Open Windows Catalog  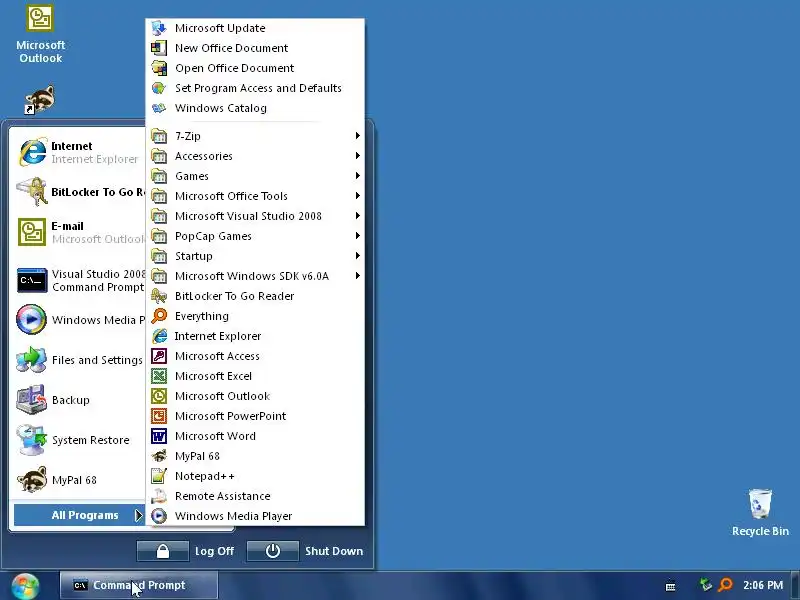[x=255, y=108]
